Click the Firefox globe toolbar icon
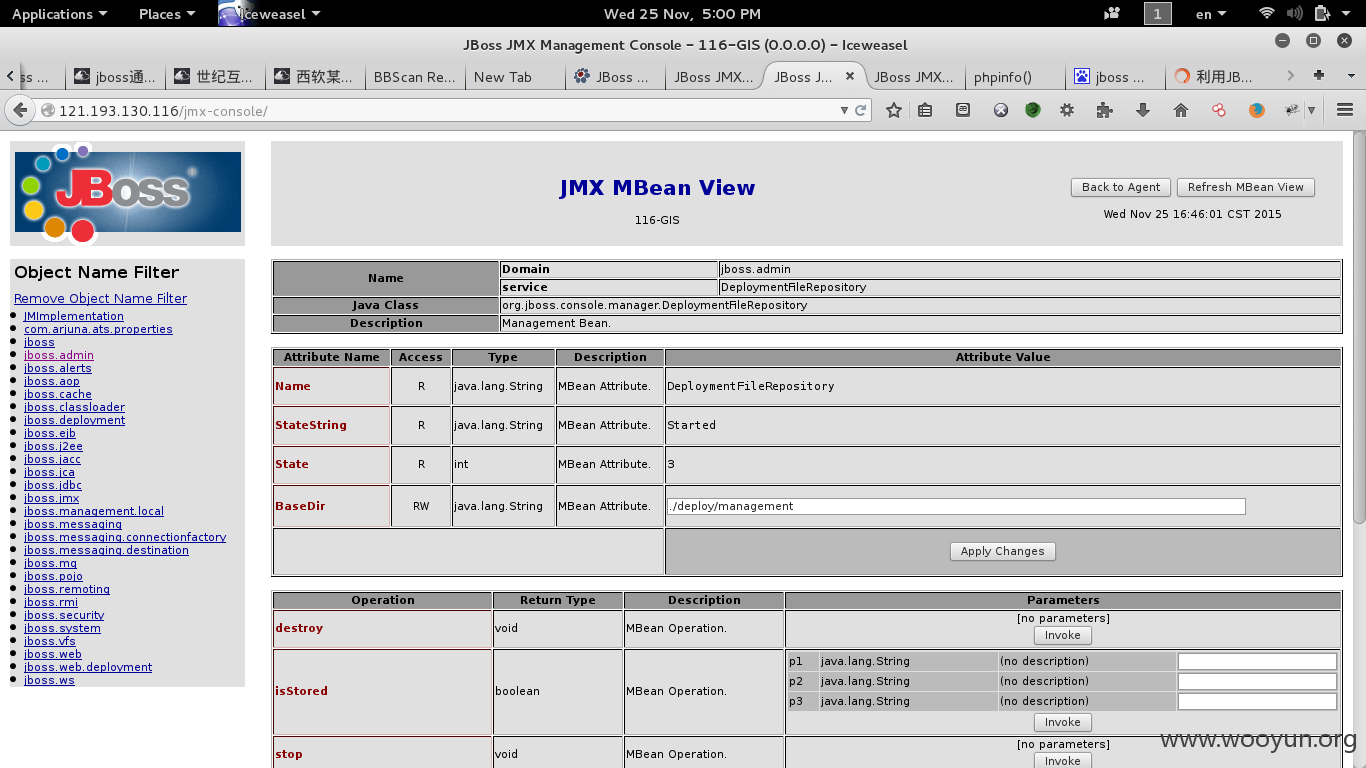The height and width of the screenshot is (768, 1366). pyautogui.click(x=1257, y=110)
